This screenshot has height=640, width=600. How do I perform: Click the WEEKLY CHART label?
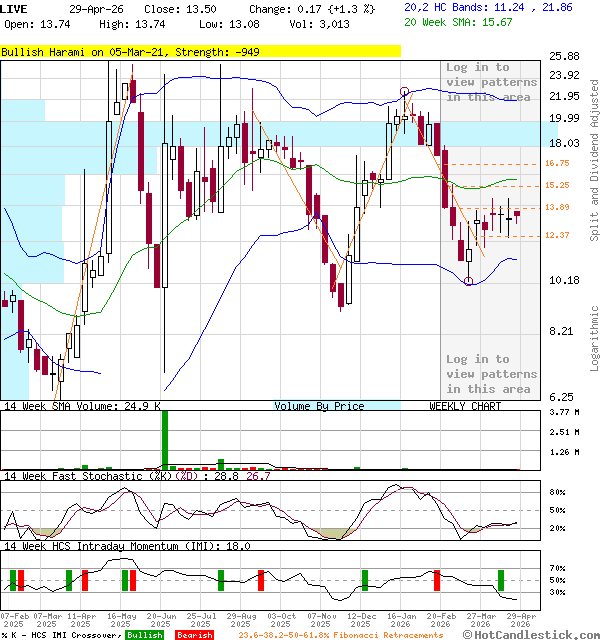[x=465, y=406]
